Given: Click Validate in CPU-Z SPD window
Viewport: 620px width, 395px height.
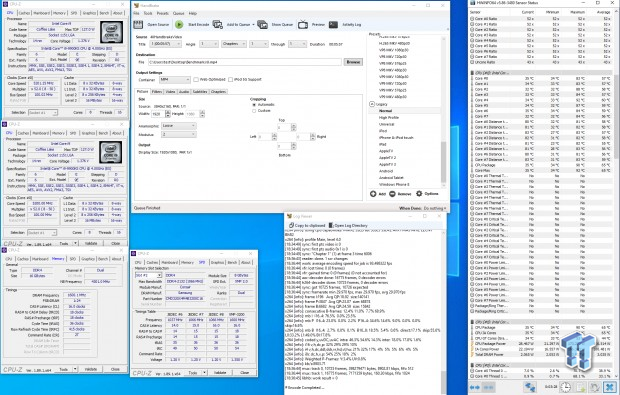Looking at the screenshot, I should [x=220, y=373].
